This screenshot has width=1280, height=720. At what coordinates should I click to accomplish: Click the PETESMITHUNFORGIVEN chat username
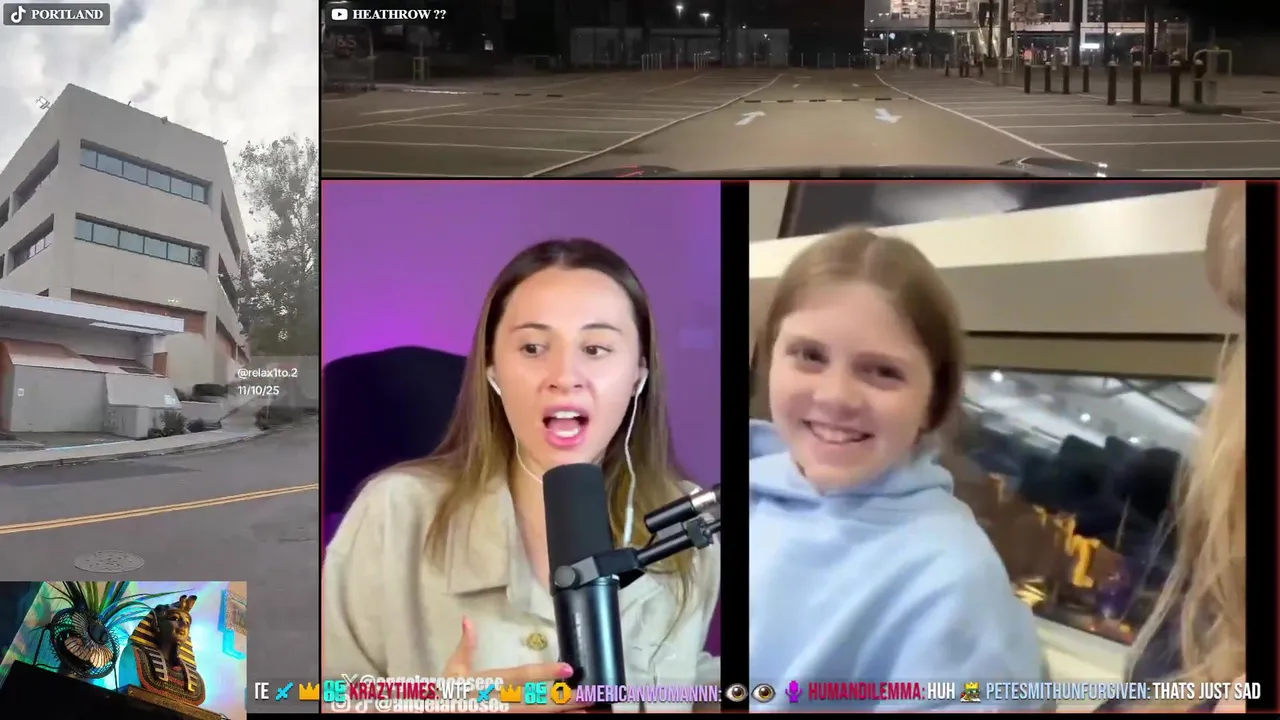(1066, 692)
